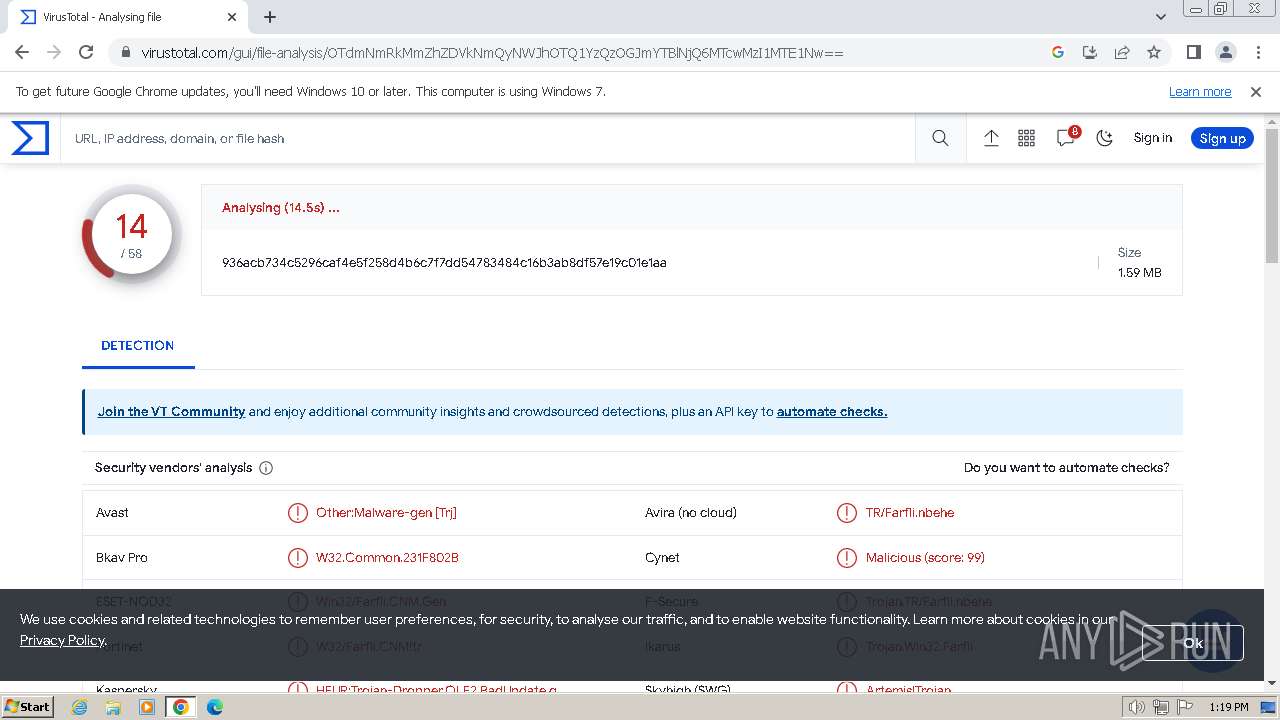This screenshot has height=720, width=1280.
Task: Click the Malicious (score: 99) result
Action: click(925, 558)
